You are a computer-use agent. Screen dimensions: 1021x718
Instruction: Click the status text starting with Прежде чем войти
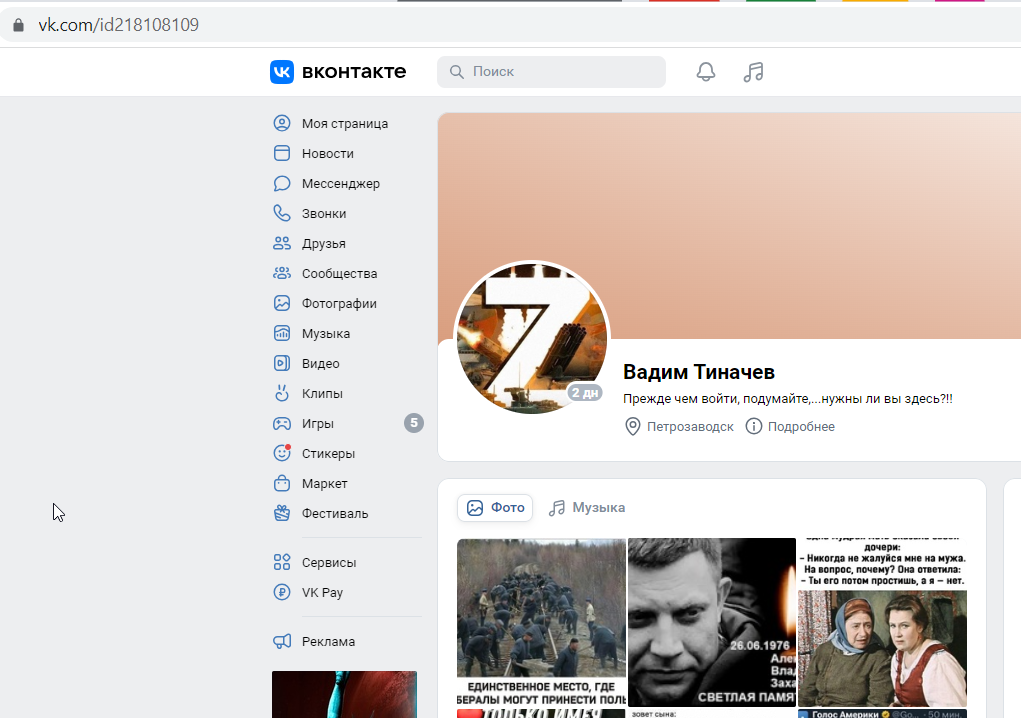click(788, 398)
